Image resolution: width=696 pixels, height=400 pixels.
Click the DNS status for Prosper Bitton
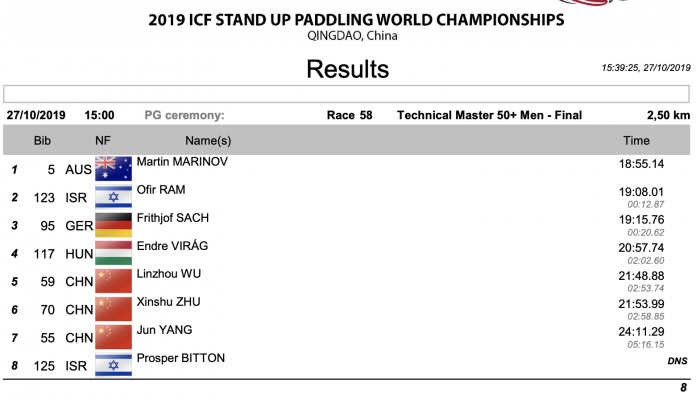(677, 360)
